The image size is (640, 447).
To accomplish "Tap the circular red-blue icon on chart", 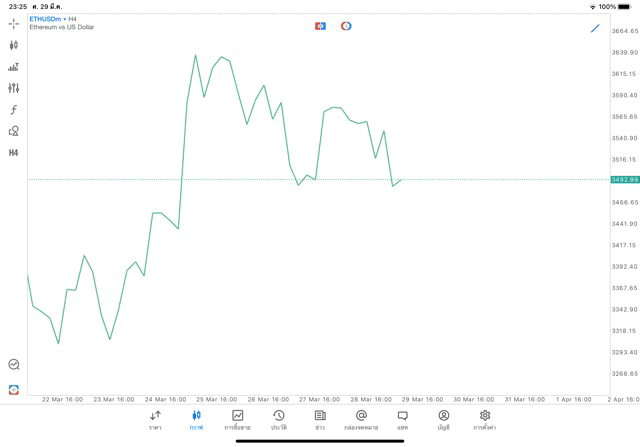I will [x=346, y=26].
